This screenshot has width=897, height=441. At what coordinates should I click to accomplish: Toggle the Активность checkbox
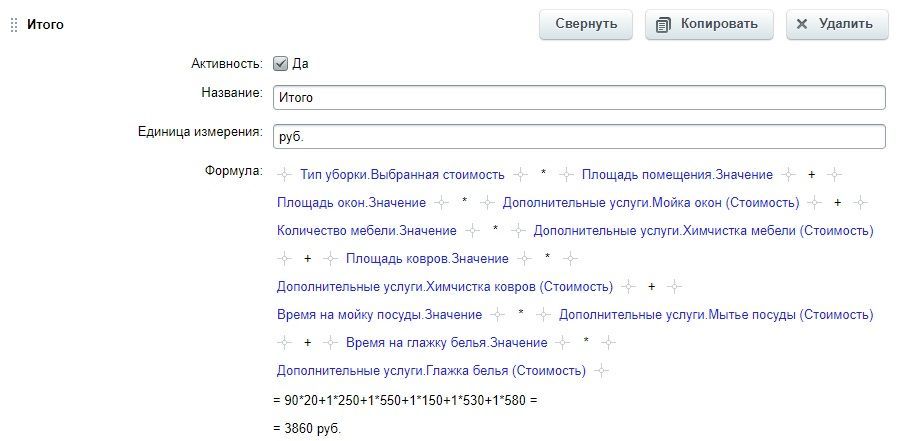[x=280, y=63]
